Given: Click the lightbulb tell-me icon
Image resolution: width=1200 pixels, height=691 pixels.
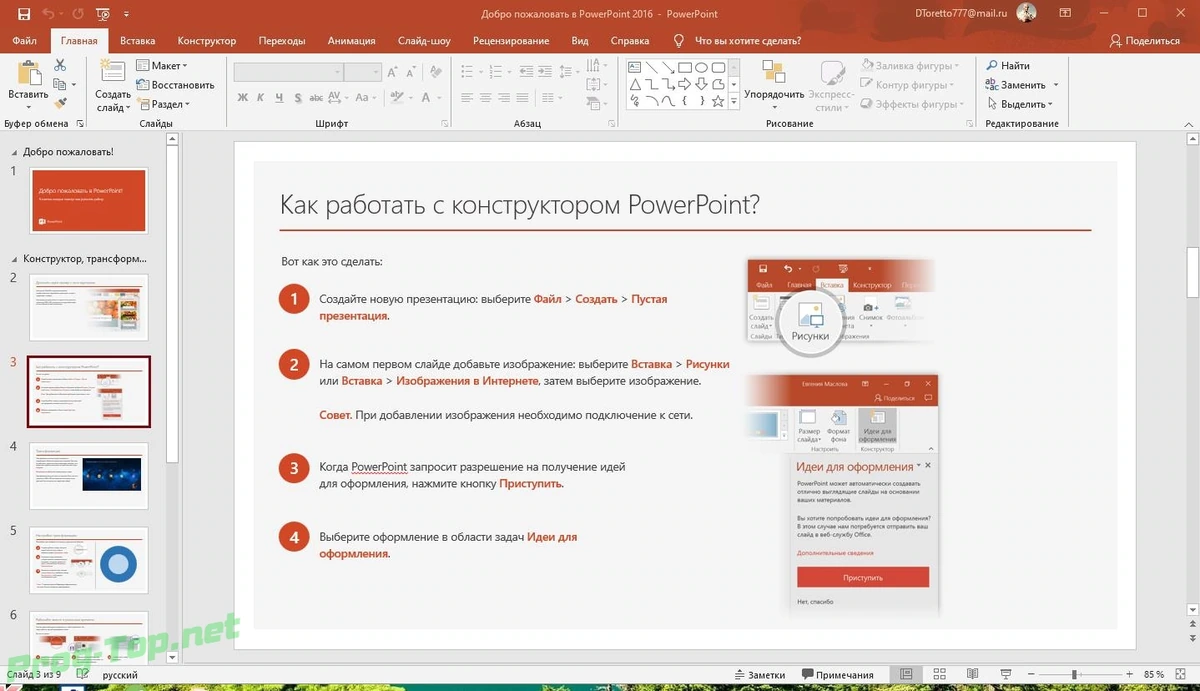Looking at the screenshot, I should [679, 41].
